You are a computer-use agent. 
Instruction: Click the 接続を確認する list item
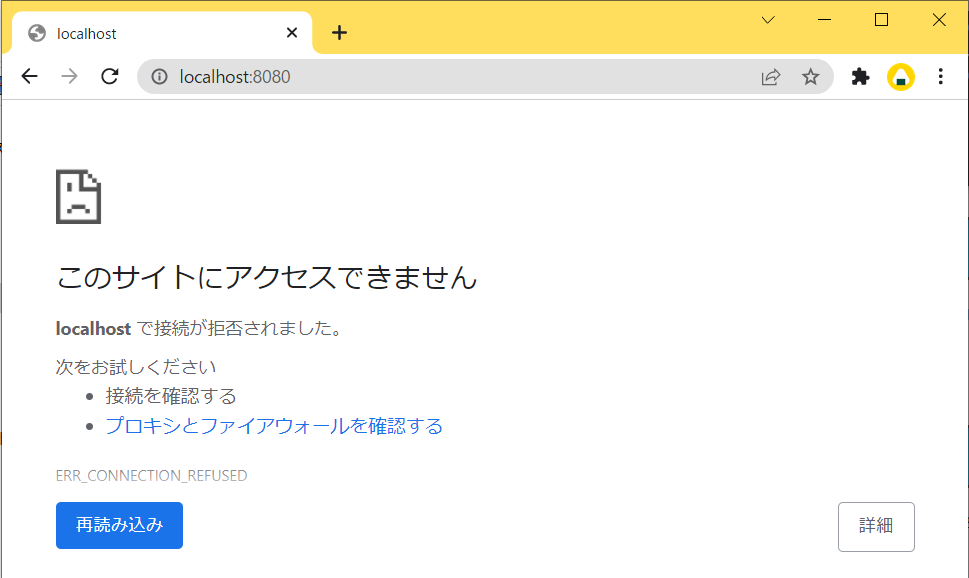pyautogui.click(x=171, y=396)
